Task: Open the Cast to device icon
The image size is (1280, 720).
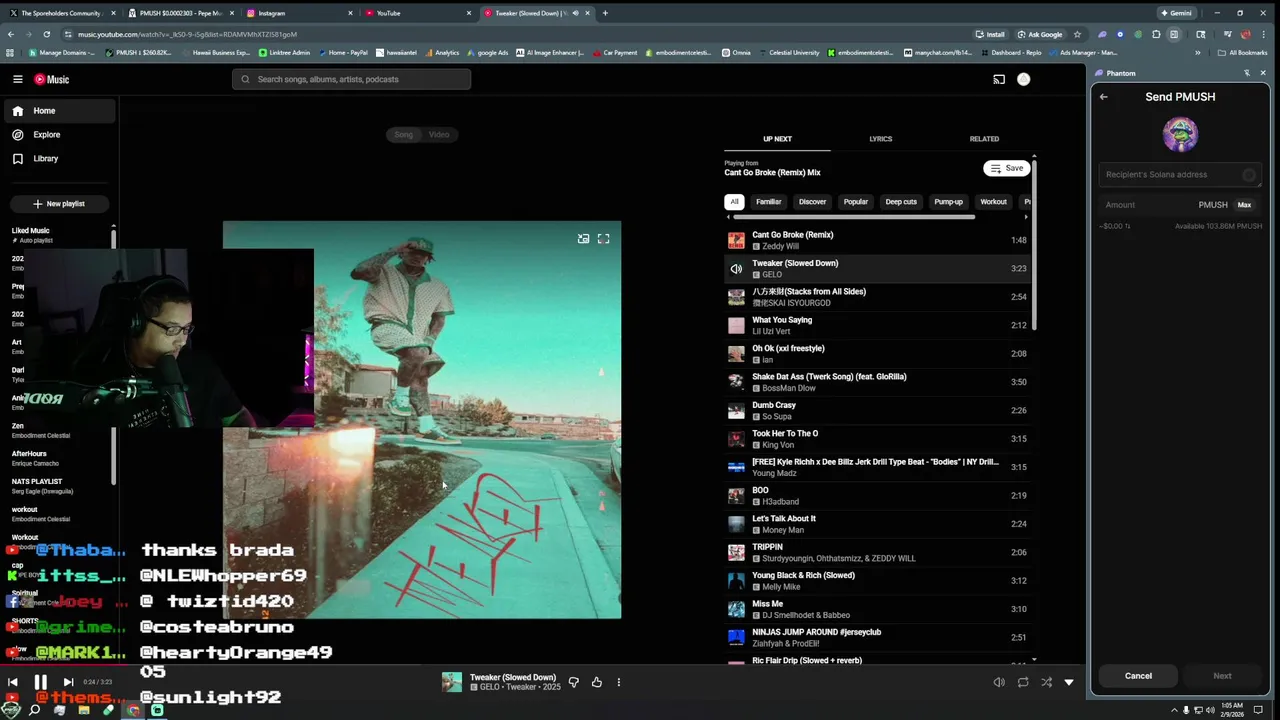Action: pyautogui.click(x=998, y=79)
